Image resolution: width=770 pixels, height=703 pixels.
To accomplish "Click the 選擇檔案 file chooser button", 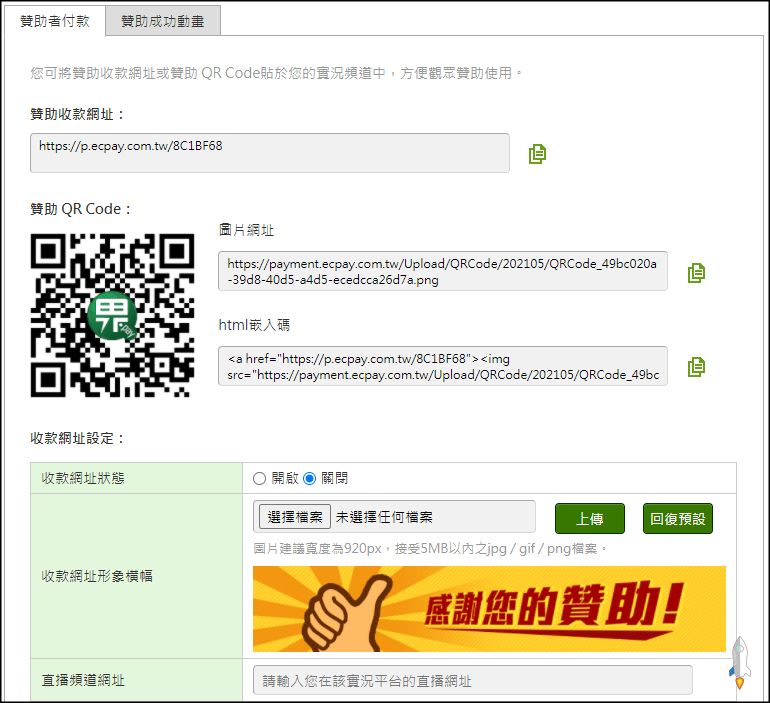I will (295, 517).
